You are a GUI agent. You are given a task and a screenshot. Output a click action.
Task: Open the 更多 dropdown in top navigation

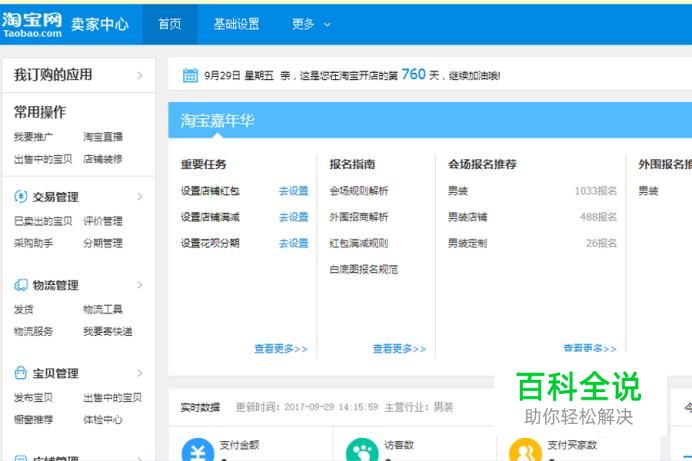pyautogui.click(x=311, y=24)
